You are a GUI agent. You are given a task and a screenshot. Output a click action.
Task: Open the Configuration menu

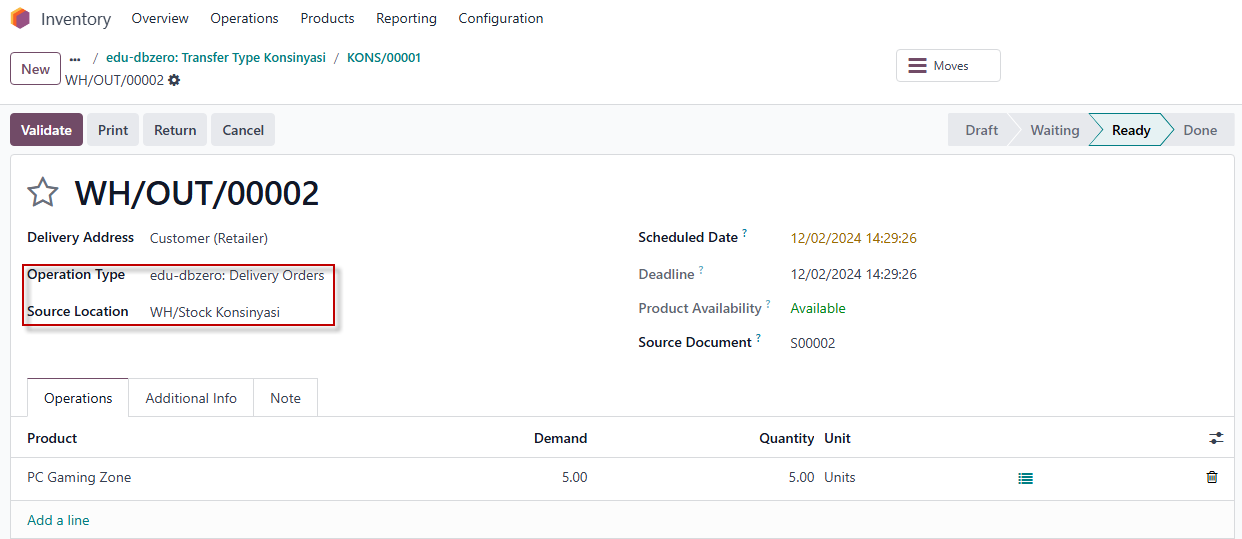click(x=501, y=18)
